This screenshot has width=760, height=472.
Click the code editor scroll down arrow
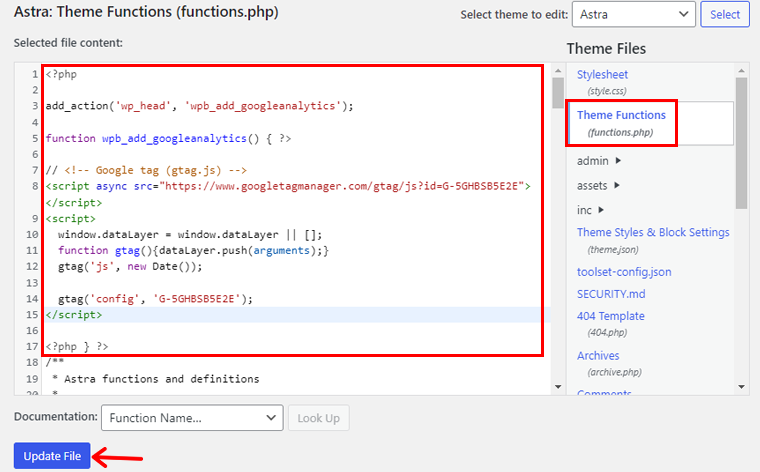(x=558, y=387)
